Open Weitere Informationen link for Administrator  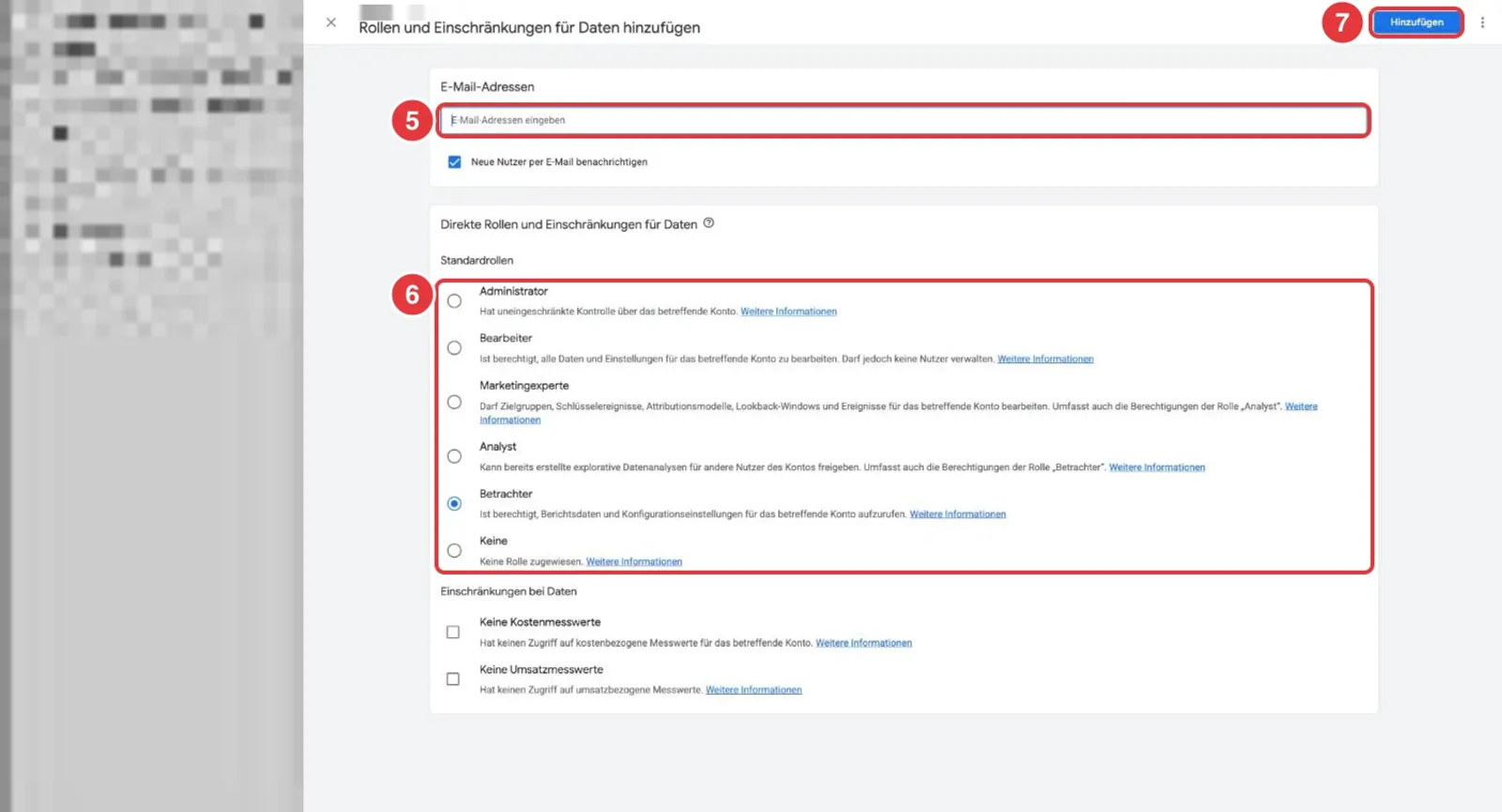(x=789, y=312)
